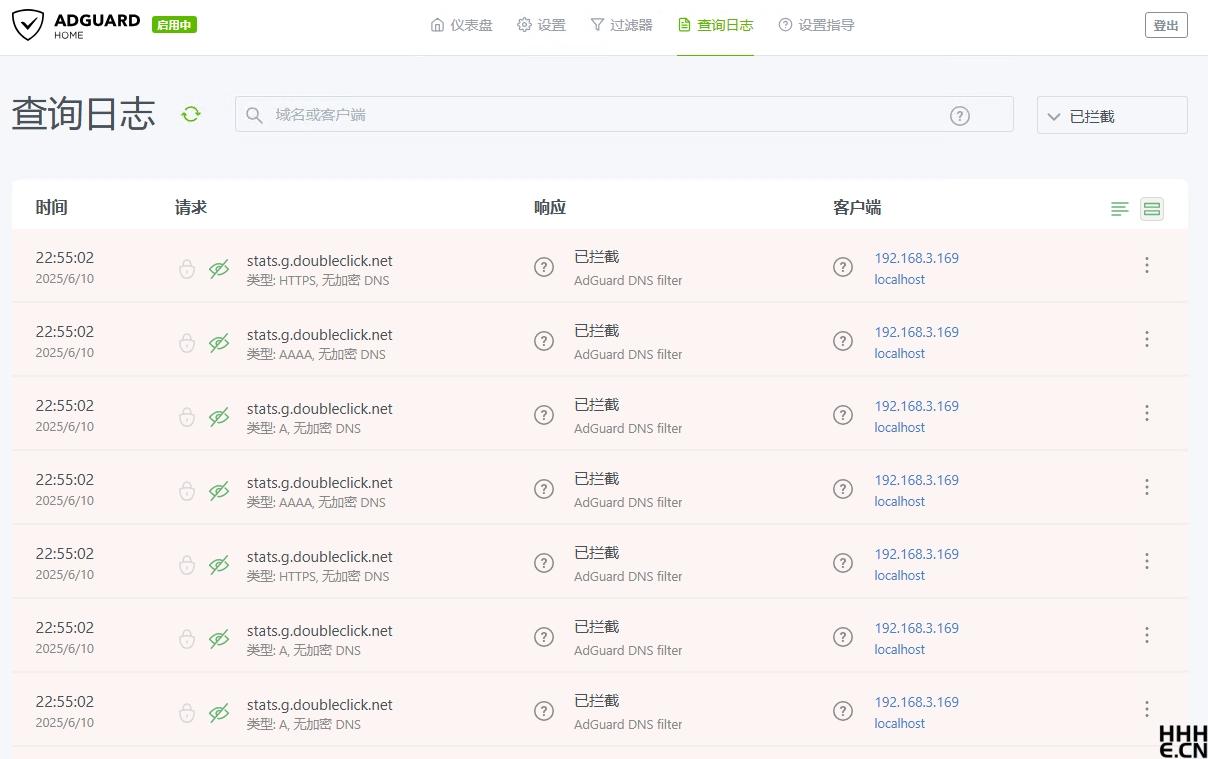Expand the 已拦截 response status filter dropdown
1208x759 pixels.
(x=1112, y=116)
